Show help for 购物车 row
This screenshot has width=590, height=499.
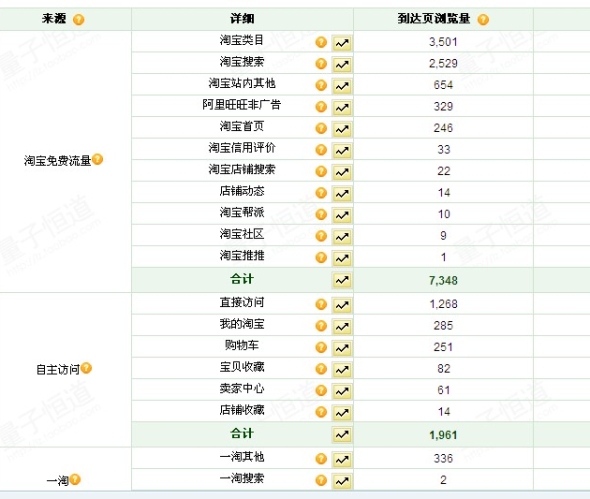coord(321,347)
